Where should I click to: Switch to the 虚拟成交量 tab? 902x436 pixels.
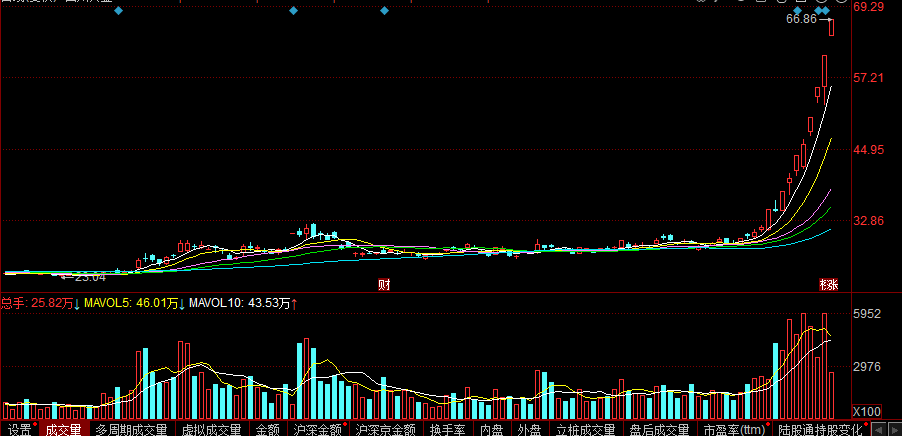pyautogui.click(x=211, y=429)
